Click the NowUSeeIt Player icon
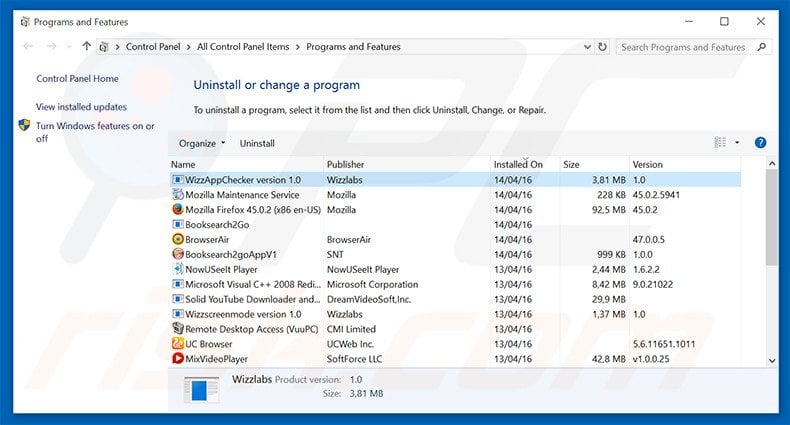 178,269
